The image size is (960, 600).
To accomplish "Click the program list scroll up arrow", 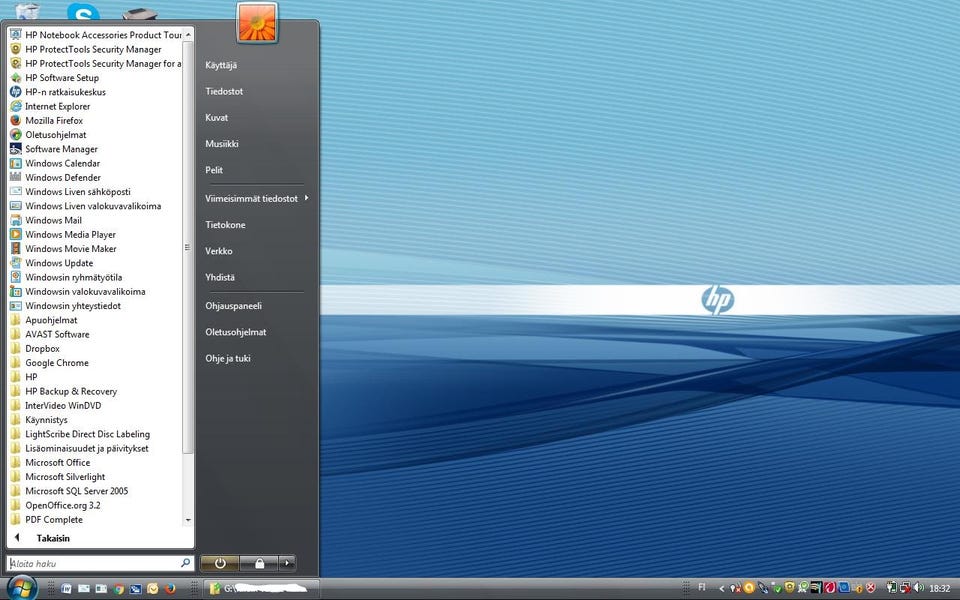I will coord(188,35).
